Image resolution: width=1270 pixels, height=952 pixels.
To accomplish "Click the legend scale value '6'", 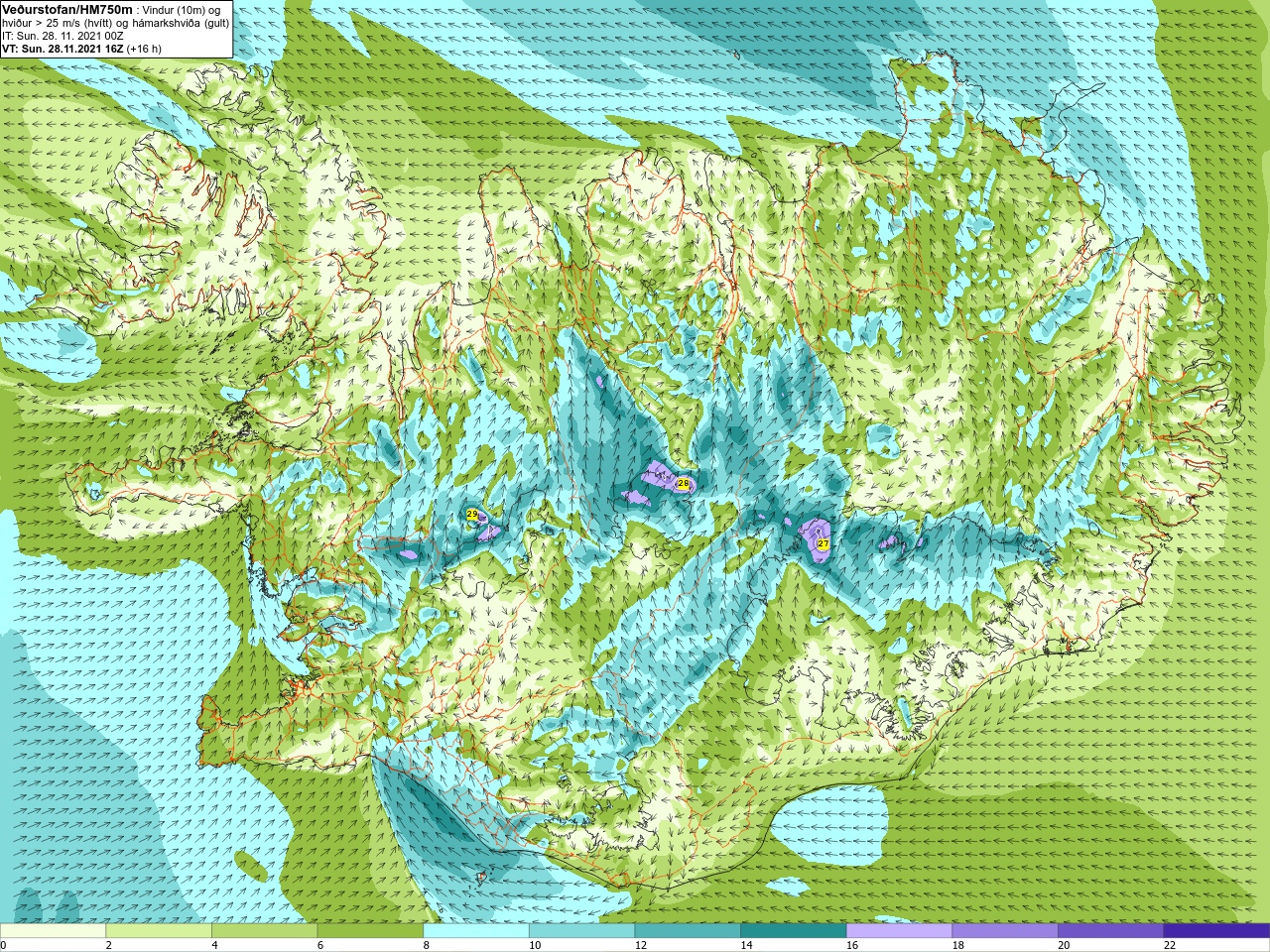I will coord(320,945).
